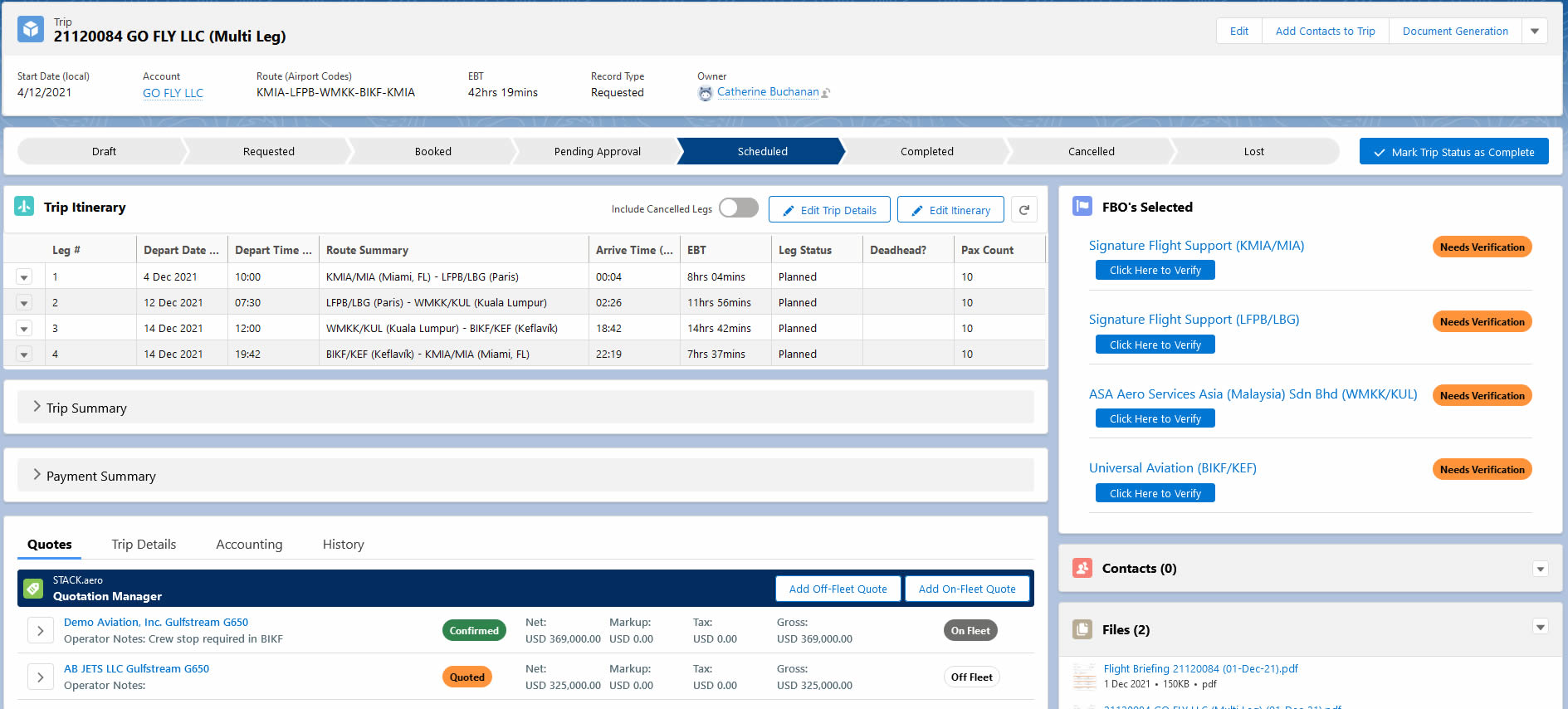
Task: Select the Lost status stage
Action: point(1254,151)
